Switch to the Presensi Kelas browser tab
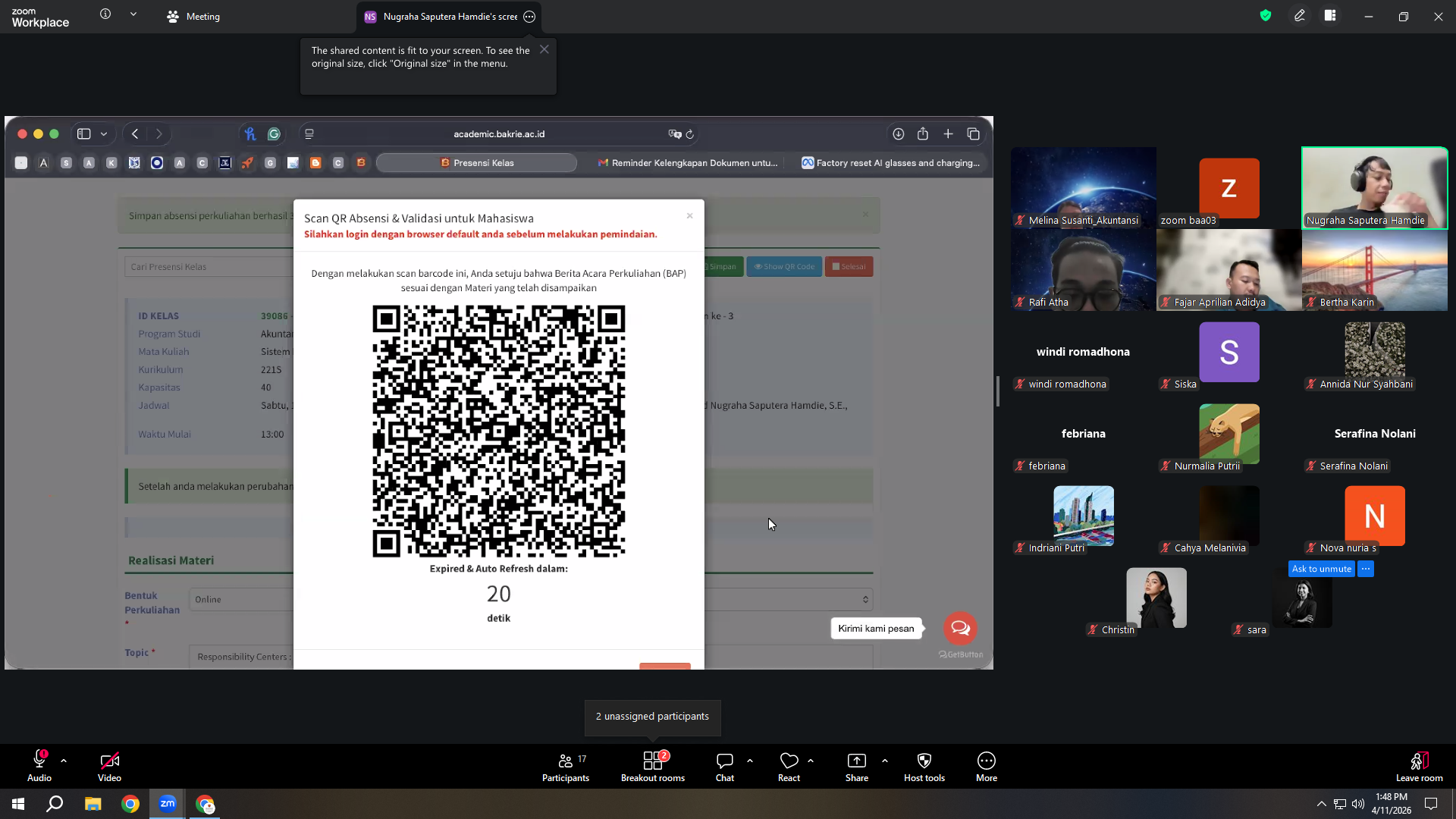The image size is (1456, 819). click(477, 163)
